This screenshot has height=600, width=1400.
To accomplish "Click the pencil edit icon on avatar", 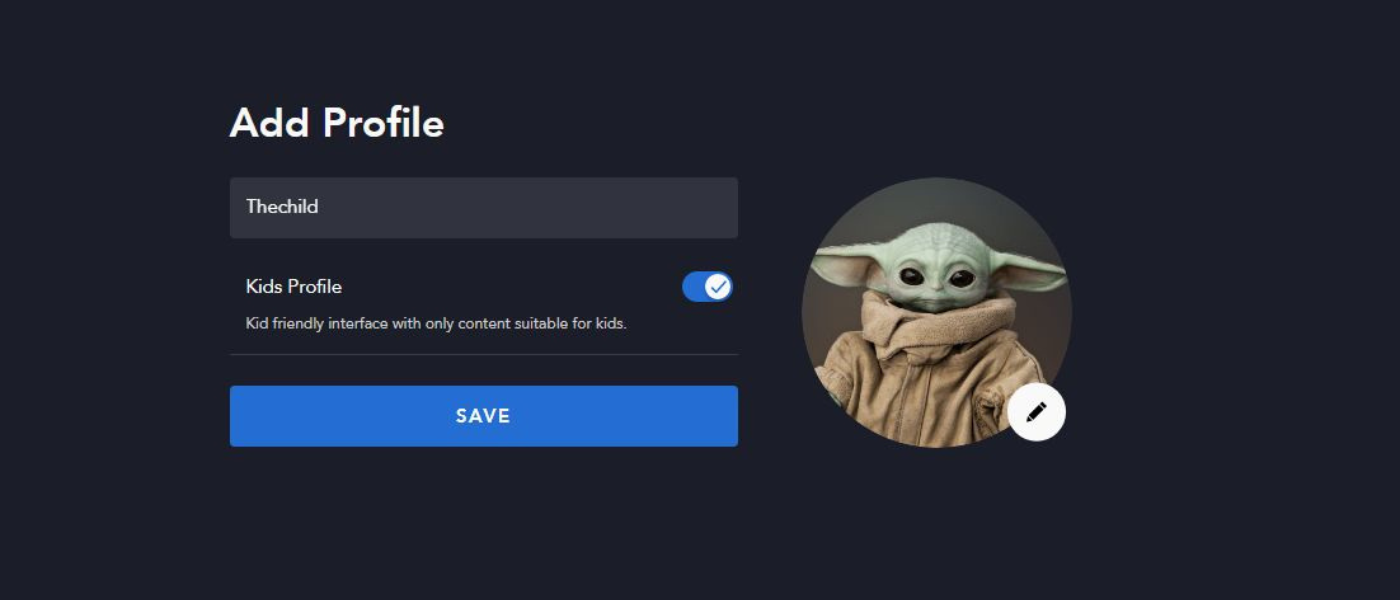I will pyautogui.click(x=1037, y=411).
